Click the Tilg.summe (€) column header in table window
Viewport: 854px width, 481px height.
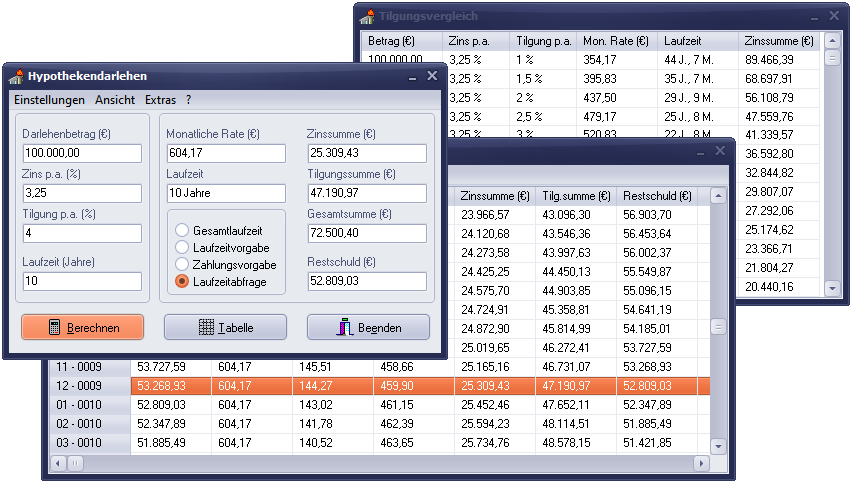[576, 196]
